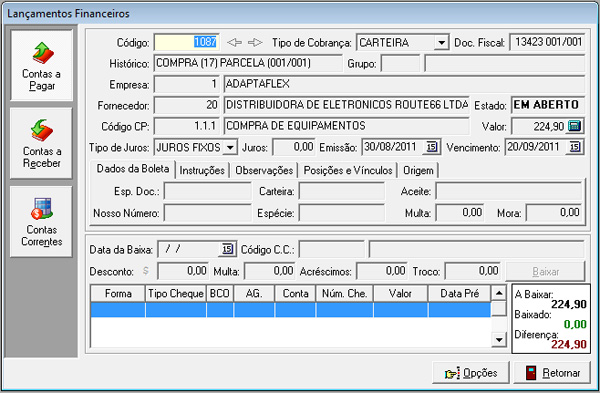Open calendar picker for Data da Baixa
The height and width of the screenshot is (393, 600).
(227, 249)
